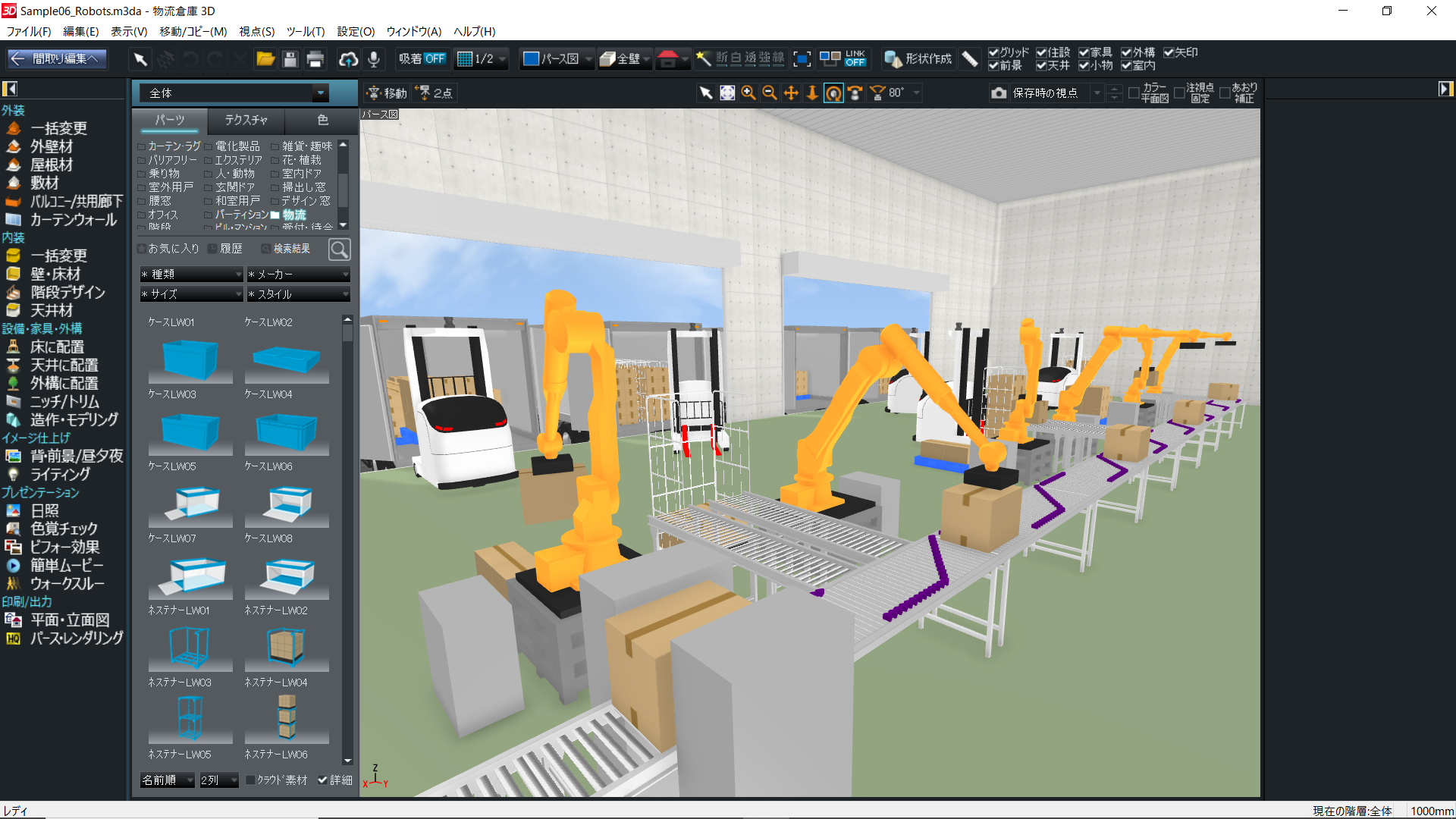Switch to the テクスチャ tab

[246, 120]
